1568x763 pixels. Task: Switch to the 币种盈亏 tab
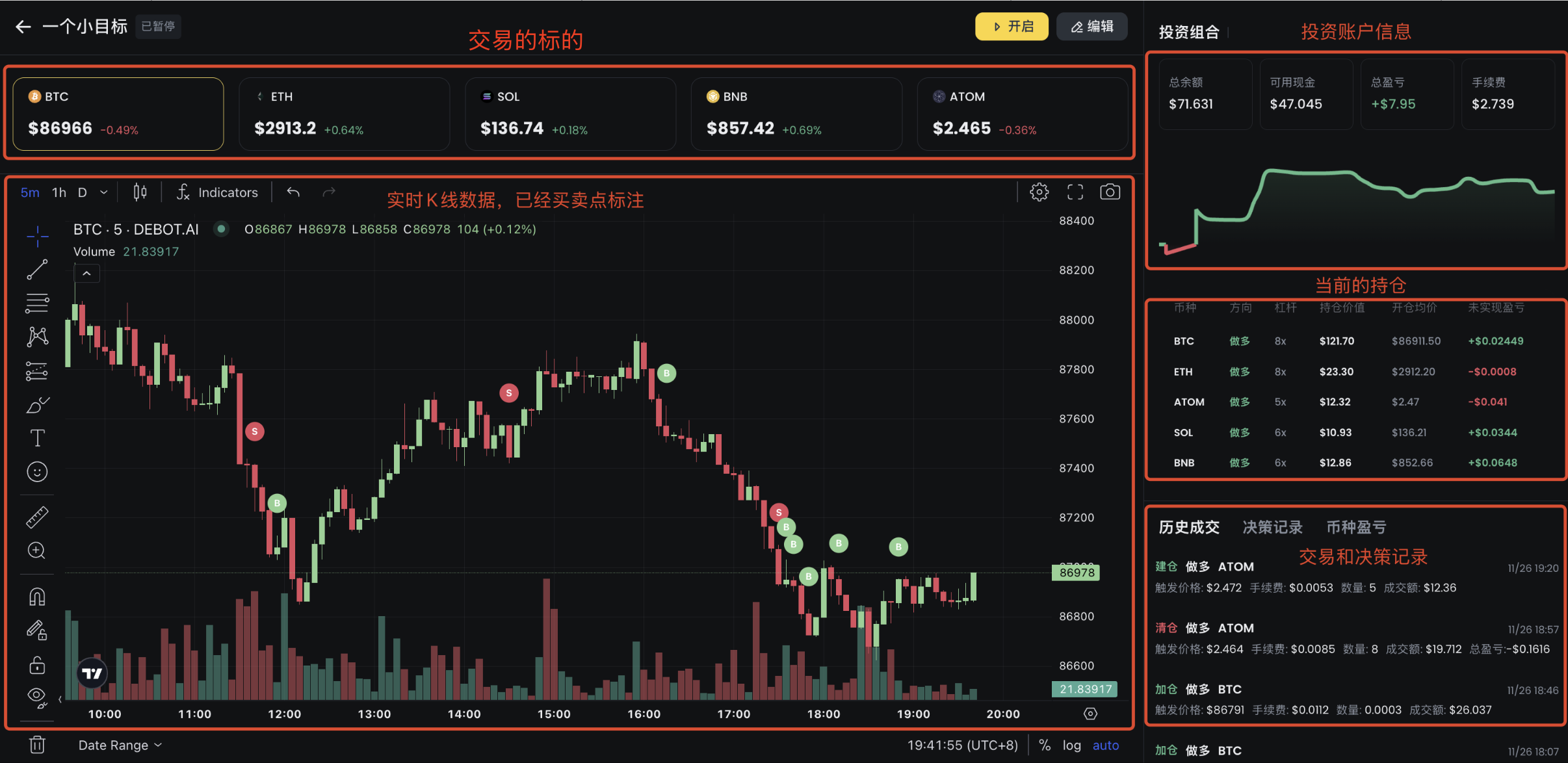(x=1356, y=527)
